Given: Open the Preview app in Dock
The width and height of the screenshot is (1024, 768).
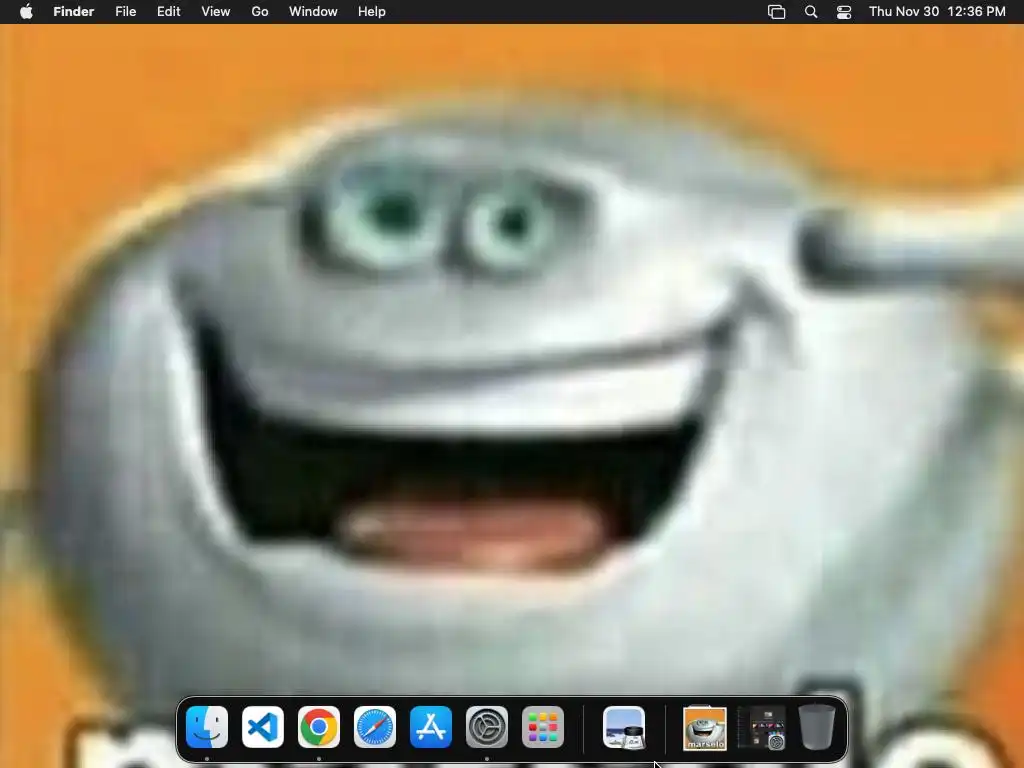Looking at the screenshot, I should coord(624,727).
